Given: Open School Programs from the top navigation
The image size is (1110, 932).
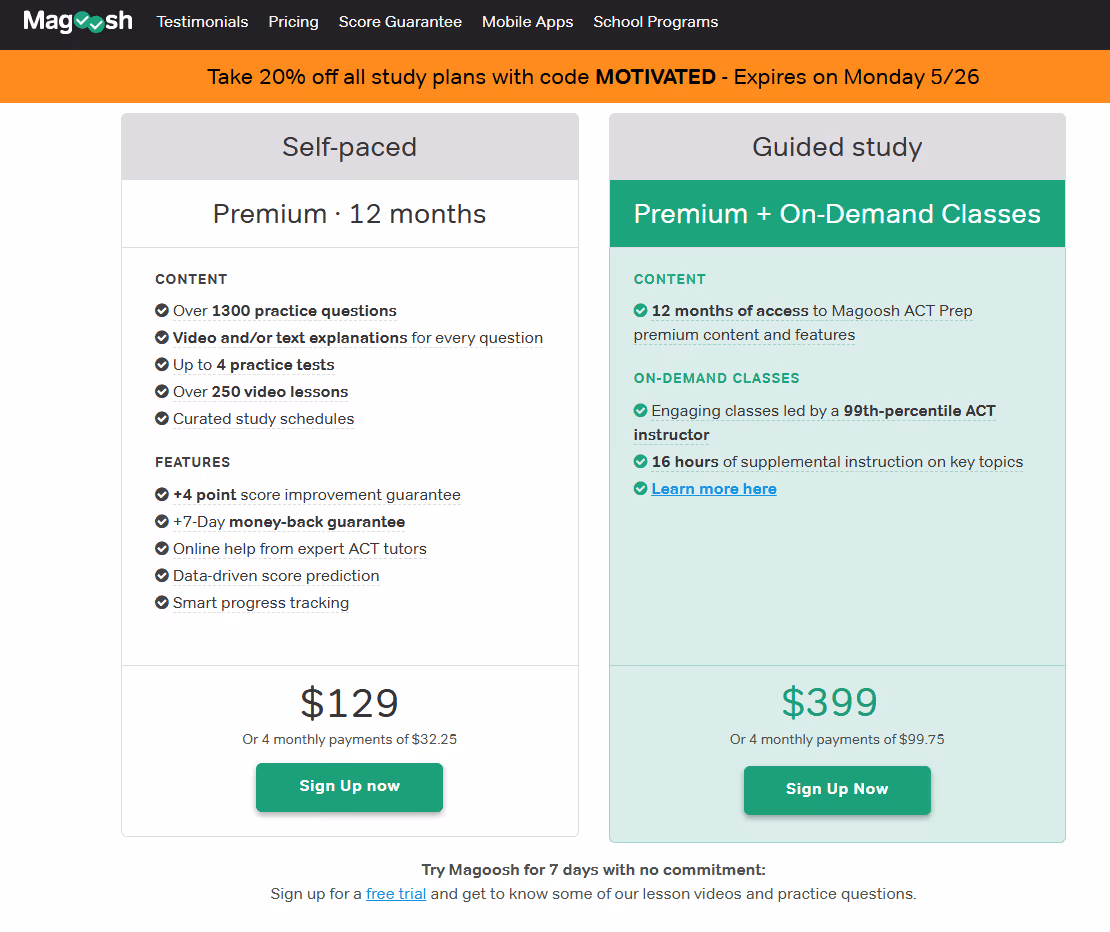Looking at the screenshot, I should (656, 22).
